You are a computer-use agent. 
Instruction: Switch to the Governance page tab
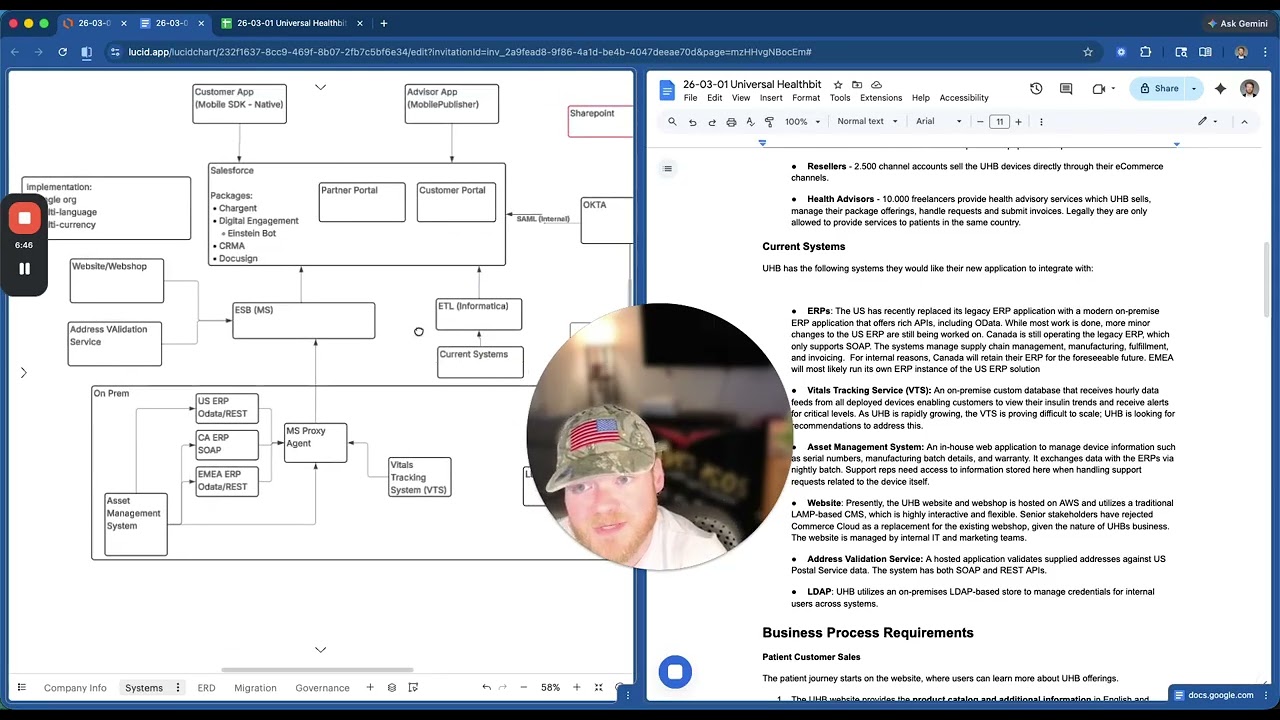[x=322, y=688]
